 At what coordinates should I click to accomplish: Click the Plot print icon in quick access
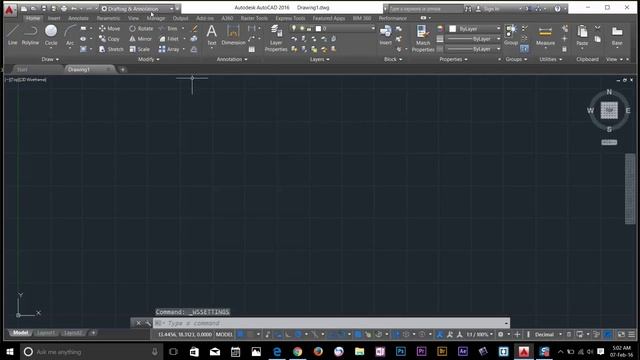(x=64, y=9)
